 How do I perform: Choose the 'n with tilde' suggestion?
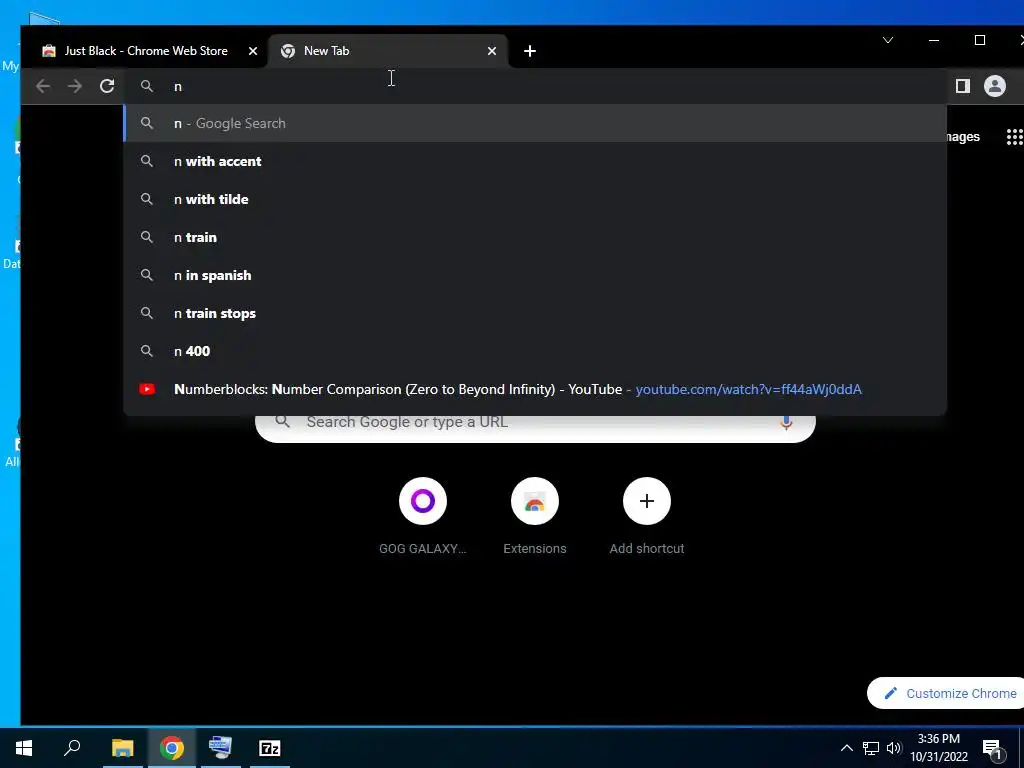point(535,199)
